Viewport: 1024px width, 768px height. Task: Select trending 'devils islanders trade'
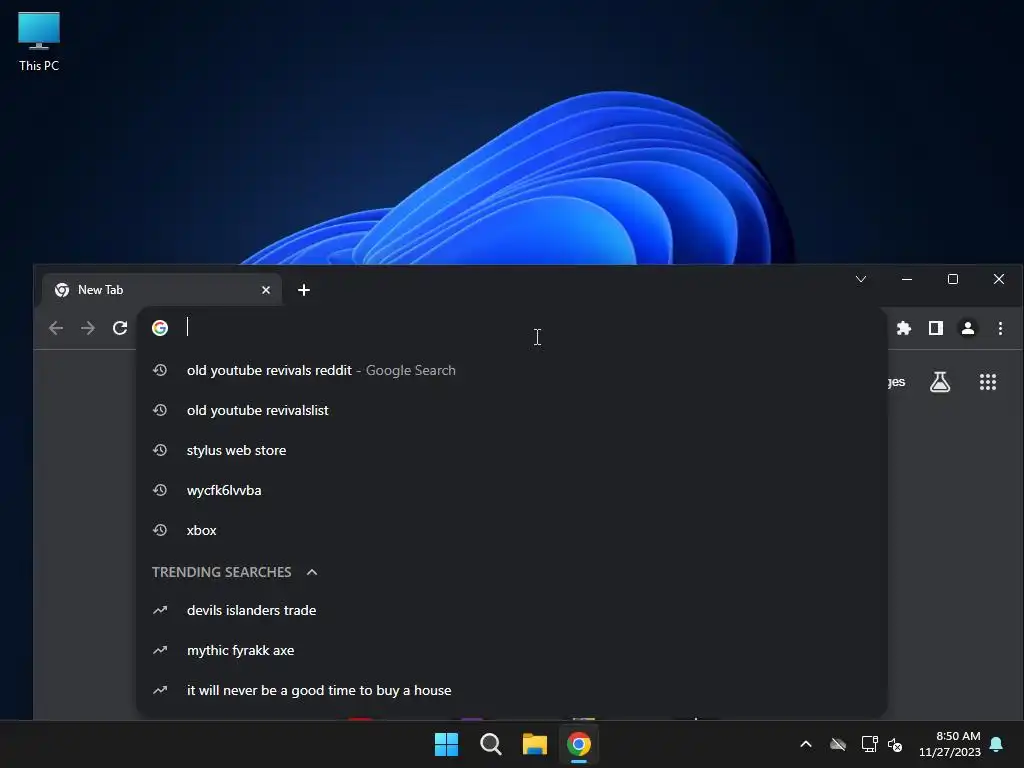coord(511,610)
